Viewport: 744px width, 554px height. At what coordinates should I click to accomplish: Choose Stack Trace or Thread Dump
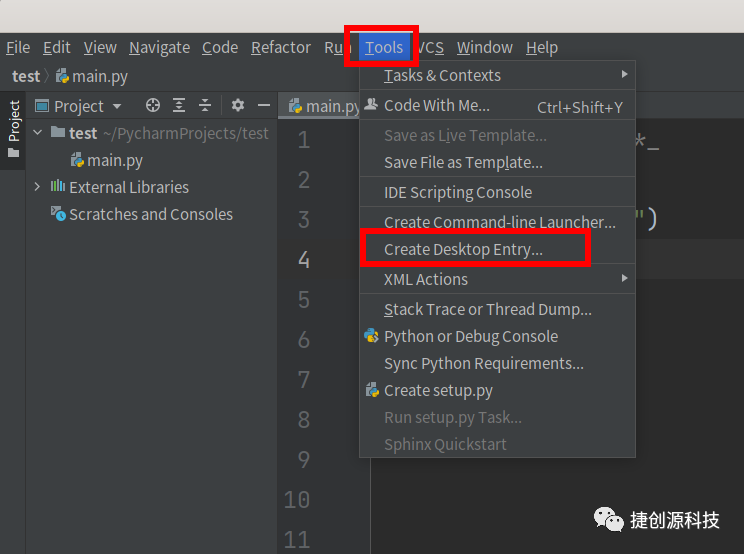497,309
